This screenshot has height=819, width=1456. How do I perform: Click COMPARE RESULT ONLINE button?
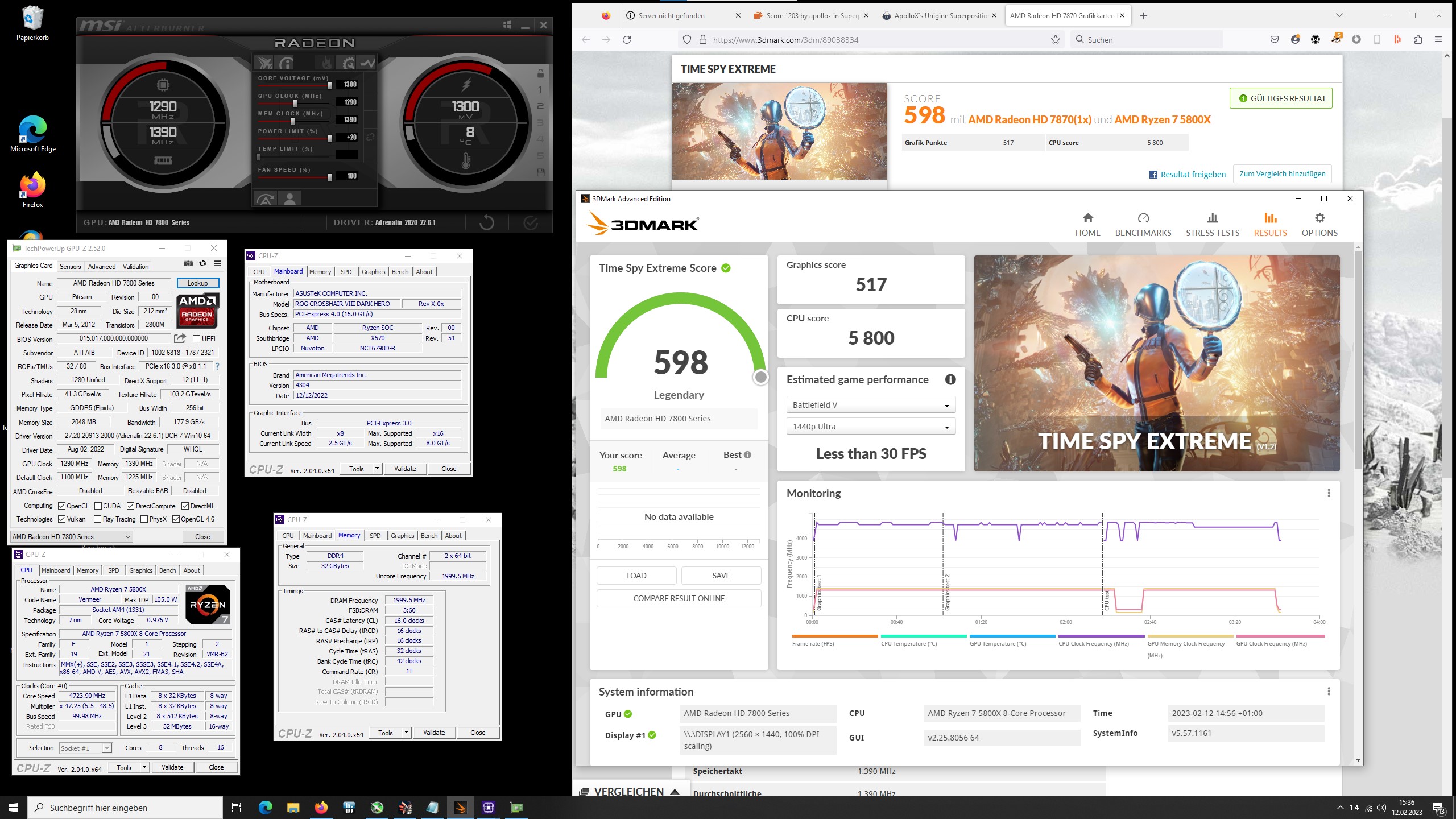pyautogui.click(x=679, y=598)
